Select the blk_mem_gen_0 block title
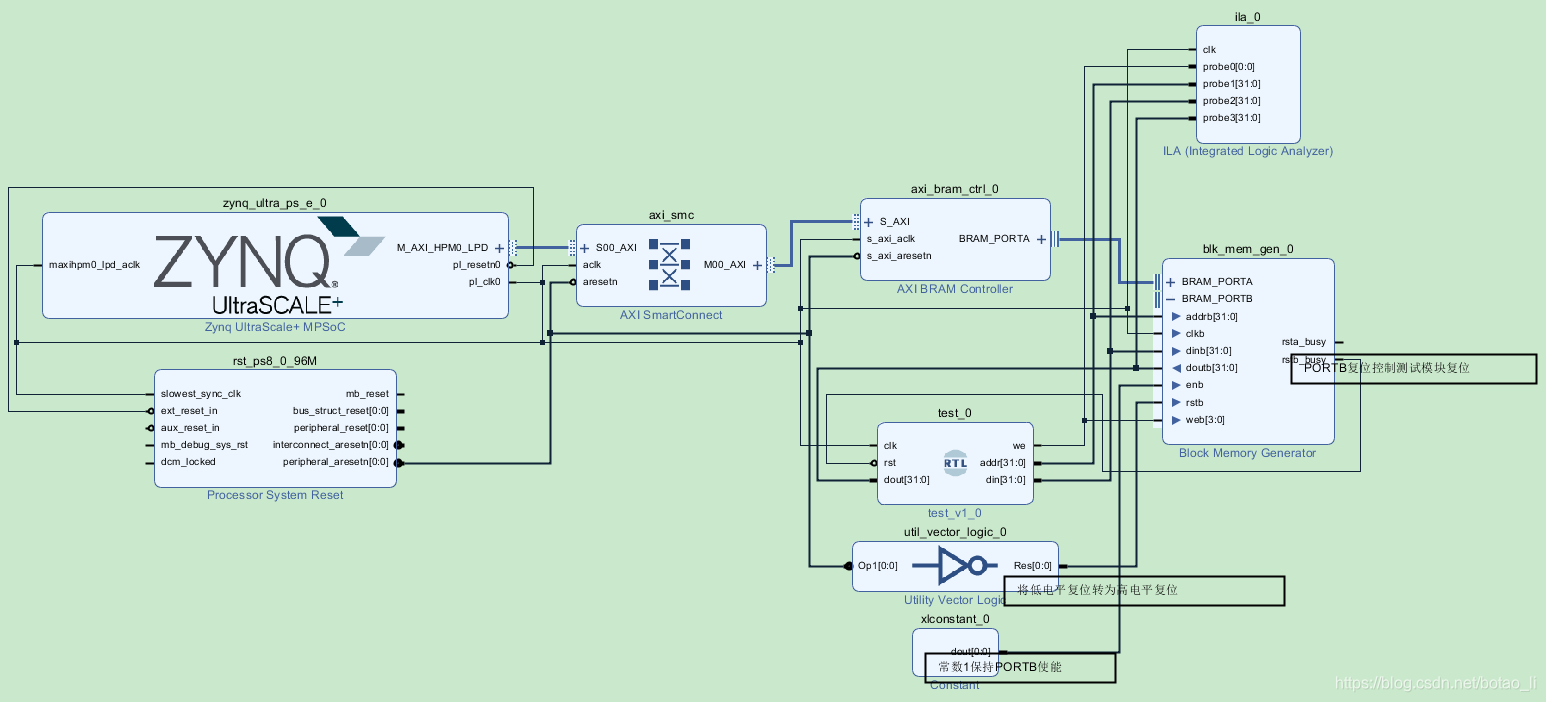The image size is (1546, 702). coord(1248,249)
